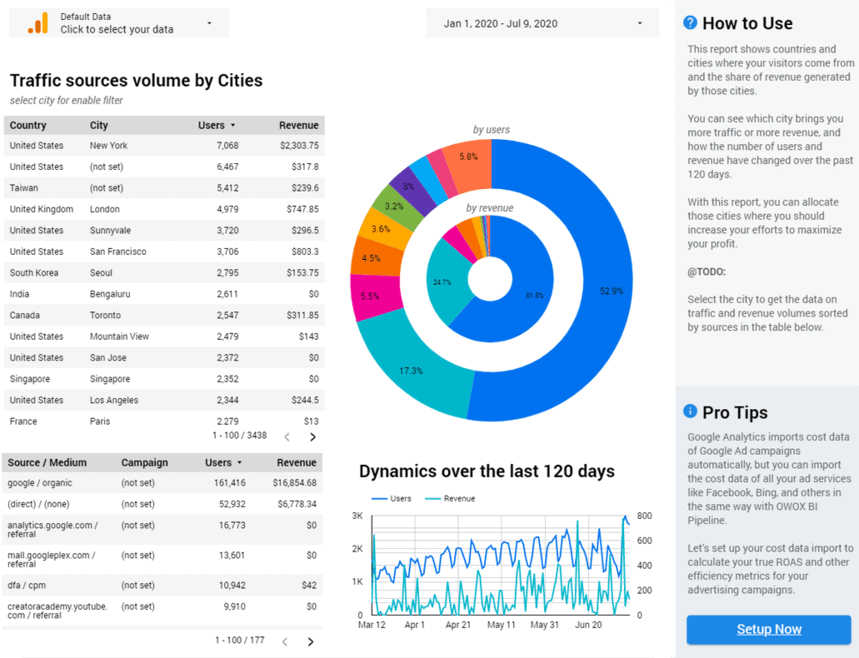Click the Campaign column header
The width and height of the screenshot is (859, 658).
click(x=144, y=463)
